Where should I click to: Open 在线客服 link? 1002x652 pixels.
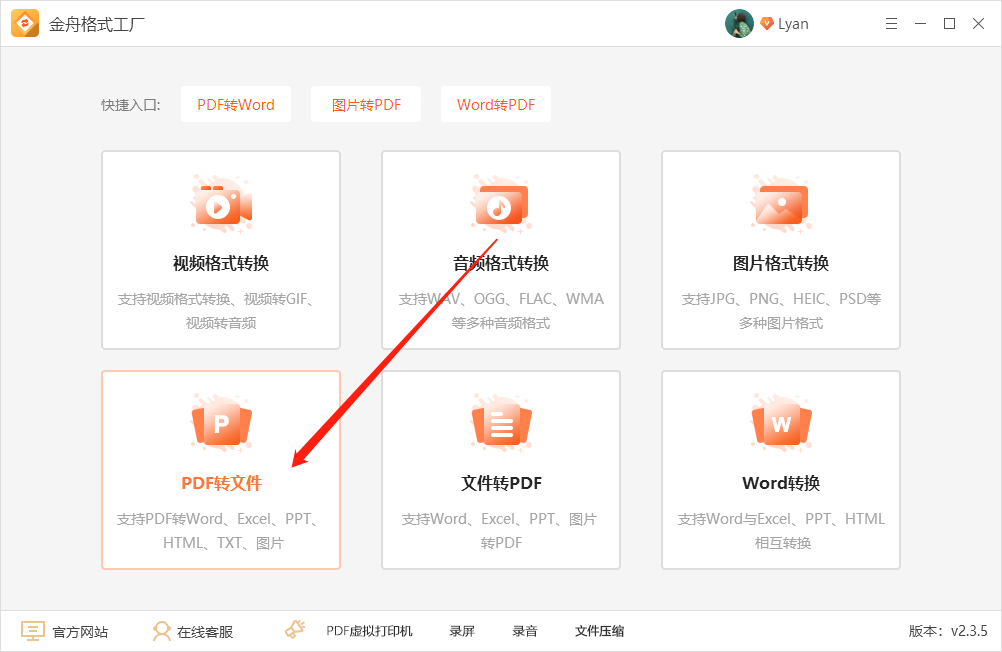[205, 632]
